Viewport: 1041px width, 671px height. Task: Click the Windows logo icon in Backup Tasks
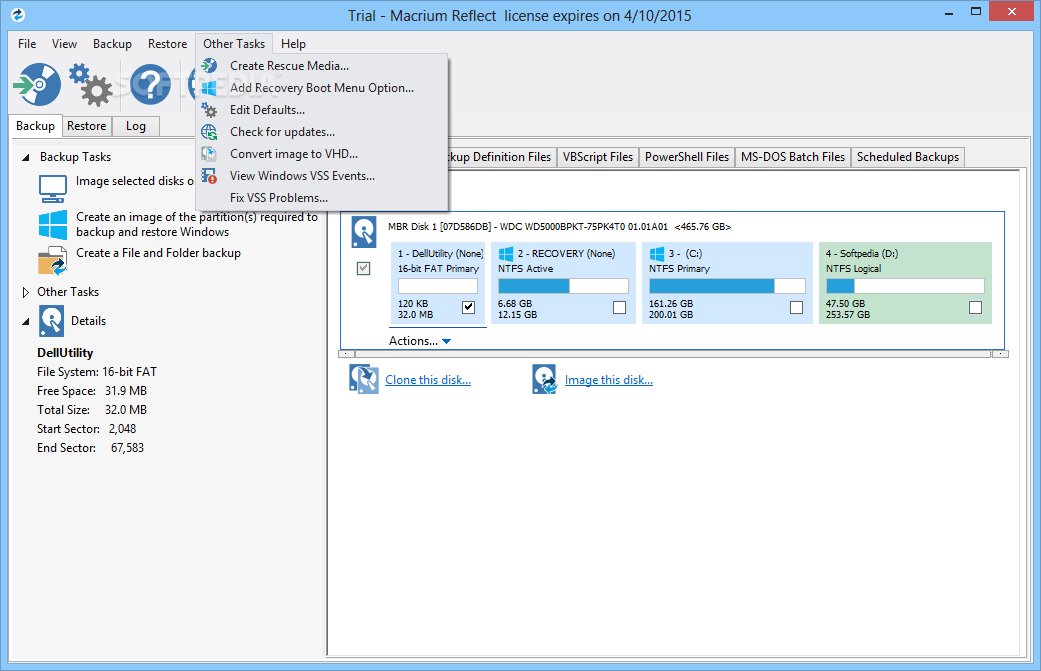click(52, 224)
